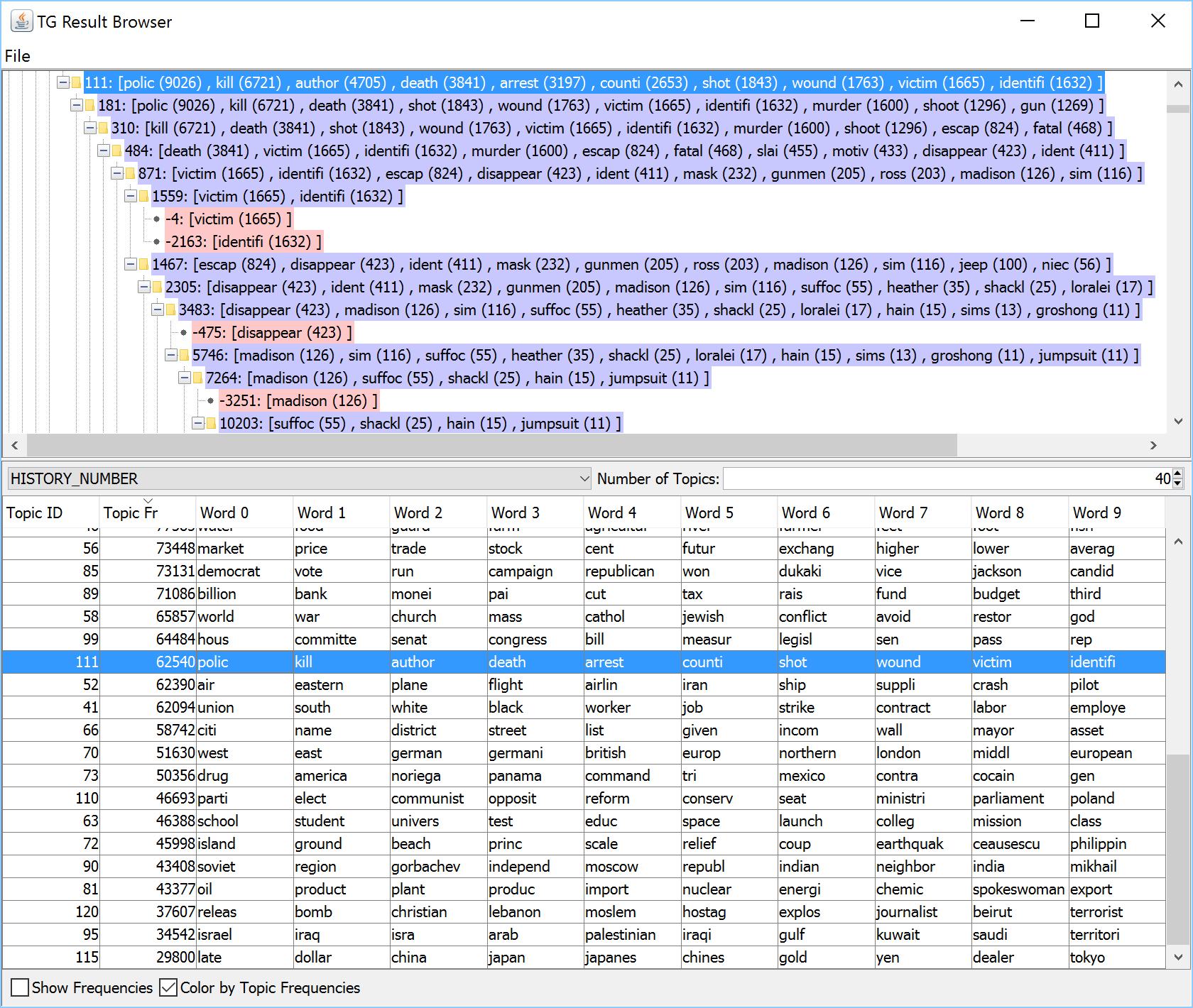
Task: Select the leaf bullet of -4: [victim (1665)]
Action: pyautogui.click(x=157, y=219)
